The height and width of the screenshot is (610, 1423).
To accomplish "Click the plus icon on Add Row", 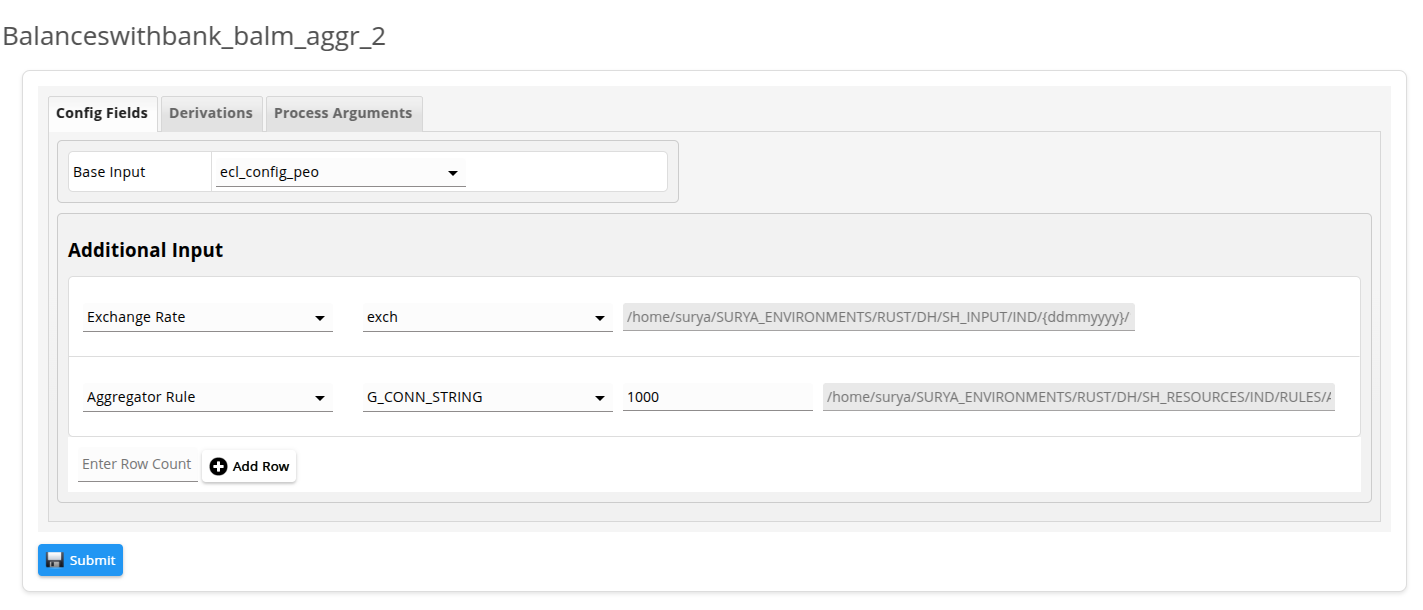I will [x=219, y=466].
